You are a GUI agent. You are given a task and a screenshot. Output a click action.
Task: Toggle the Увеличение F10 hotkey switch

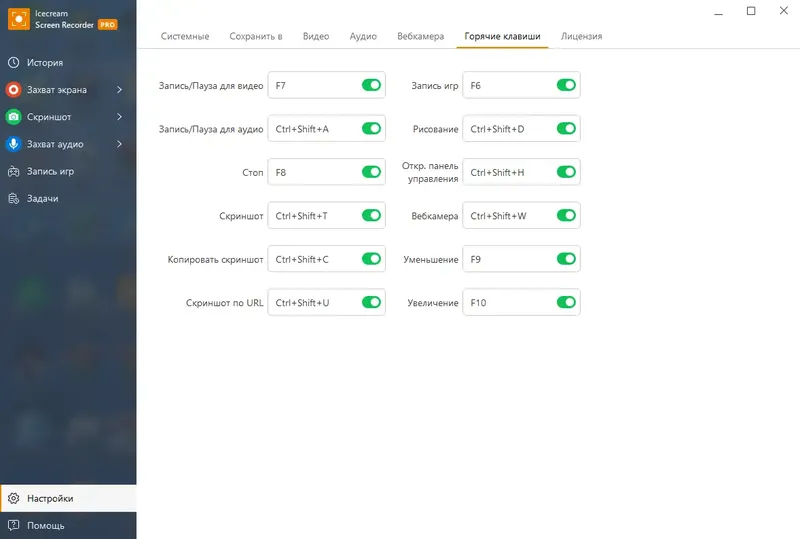tap(566, 302)
